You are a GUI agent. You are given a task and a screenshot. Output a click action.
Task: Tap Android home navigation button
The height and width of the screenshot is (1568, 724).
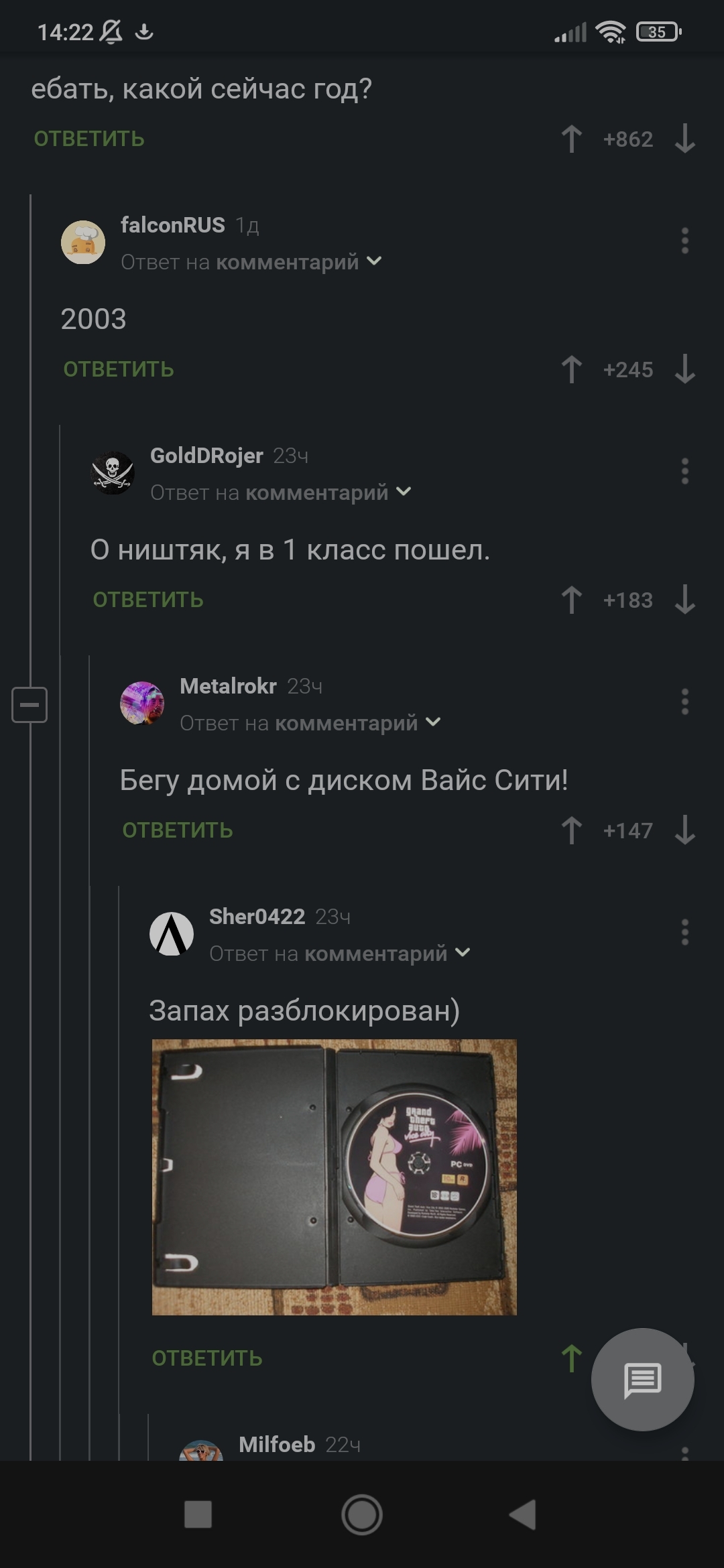coord(362,1514)
